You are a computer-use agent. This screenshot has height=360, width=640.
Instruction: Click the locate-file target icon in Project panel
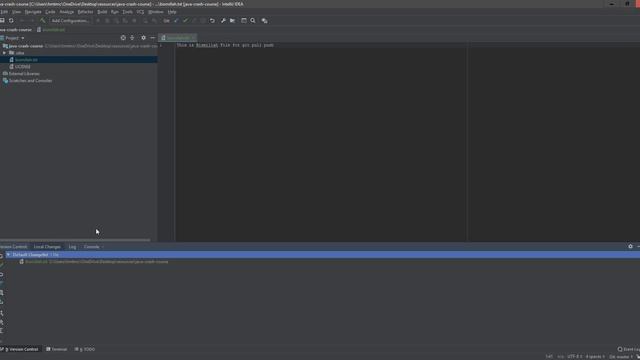[x=123, y=38]
